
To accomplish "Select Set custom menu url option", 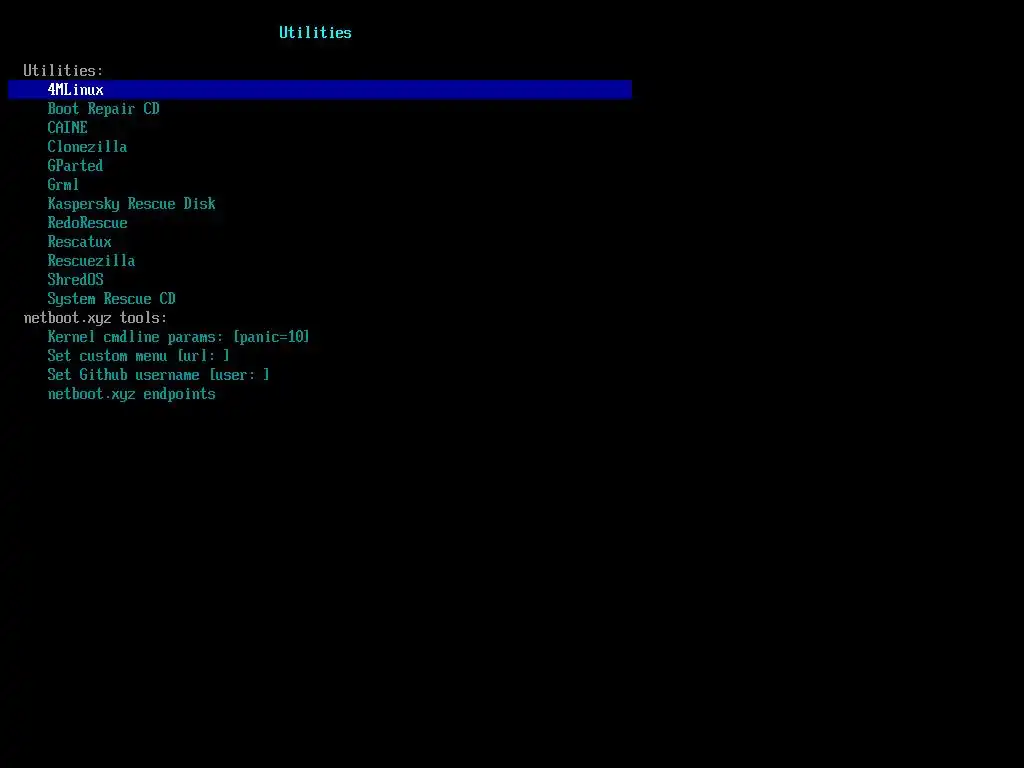I will (138, 355).
